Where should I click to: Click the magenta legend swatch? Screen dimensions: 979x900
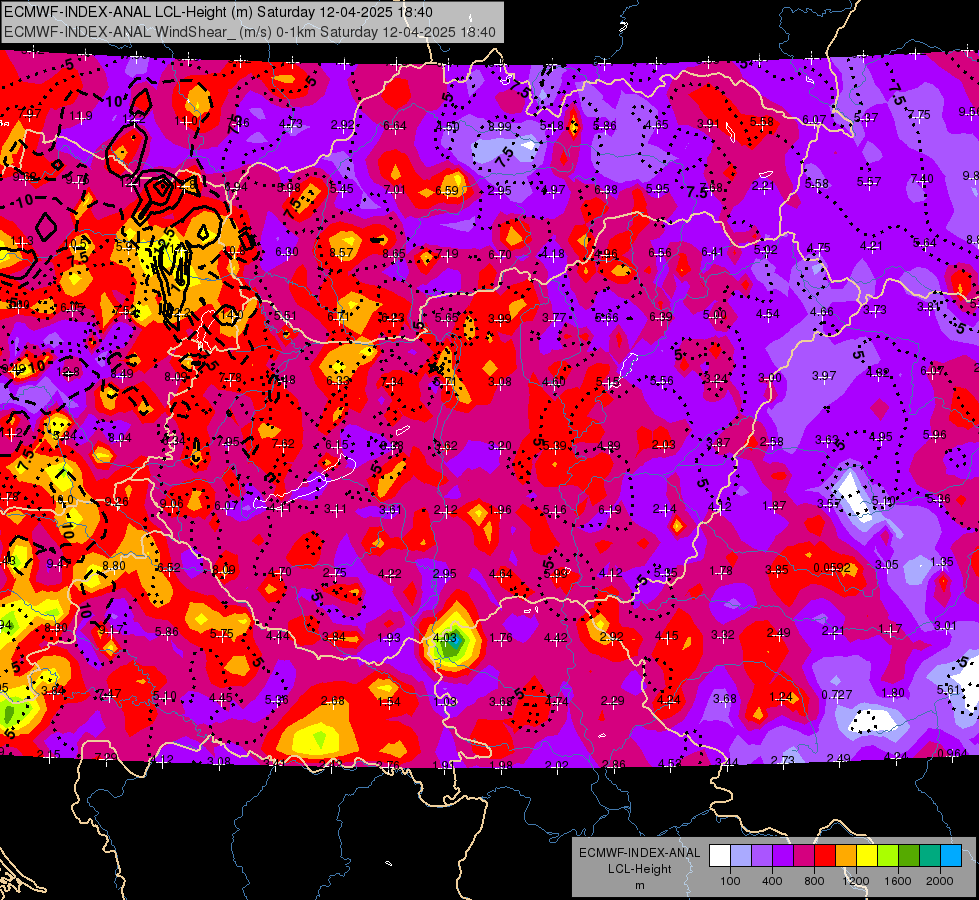click(x=804, y=856)
